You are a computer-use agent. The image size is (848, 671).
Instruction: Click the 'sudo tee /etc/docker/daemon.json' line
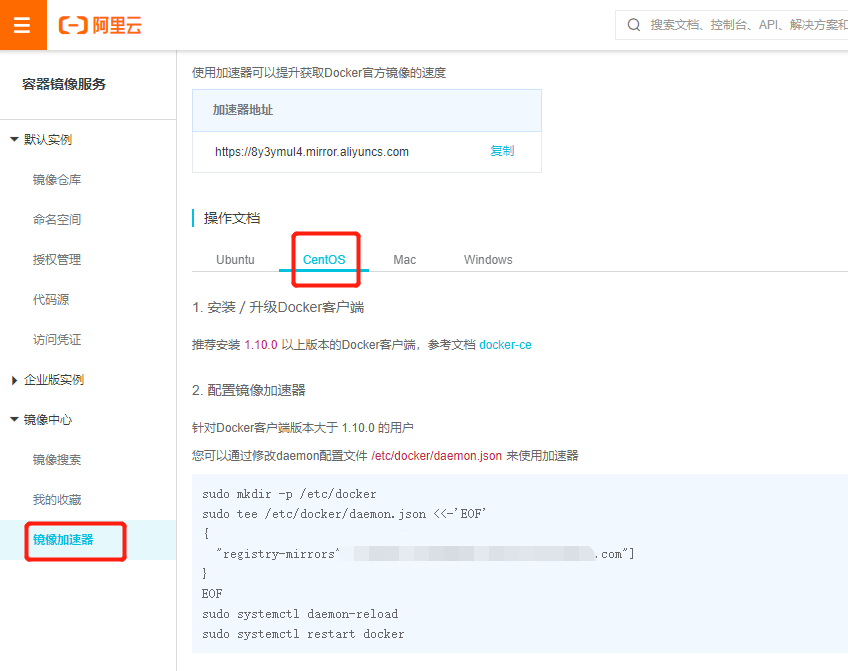coord(344,514)
